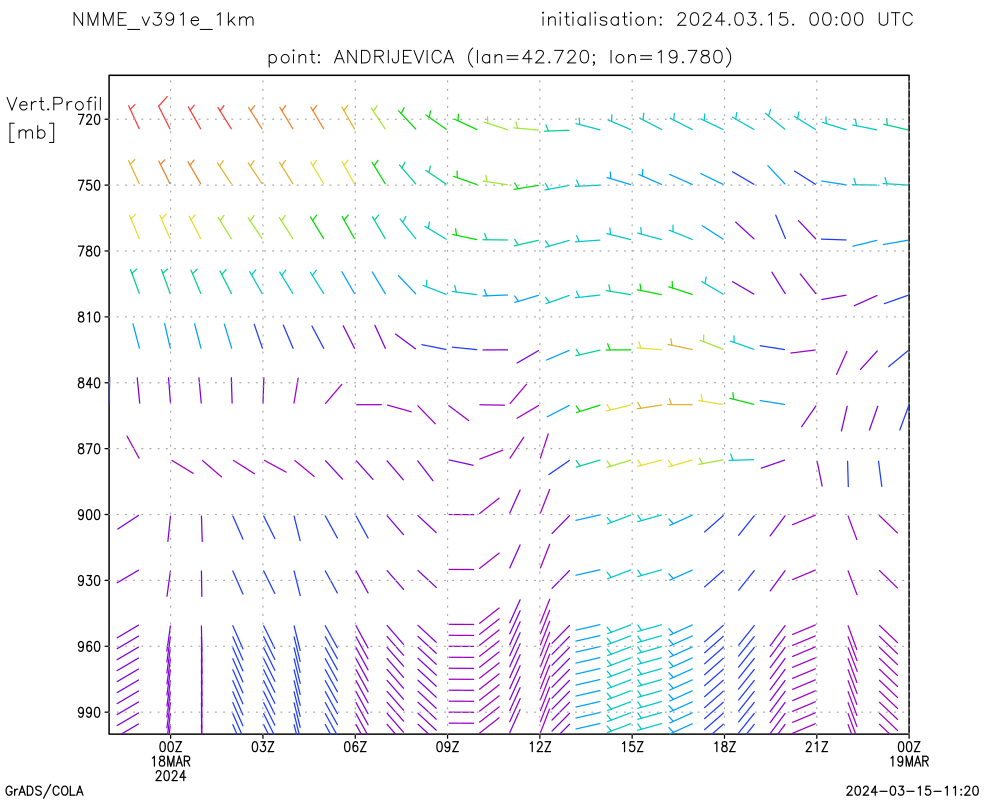Click the 750 pressure level label
Image resolution: width=1000 pixels, height=800 pixels.
pos(89,186)
